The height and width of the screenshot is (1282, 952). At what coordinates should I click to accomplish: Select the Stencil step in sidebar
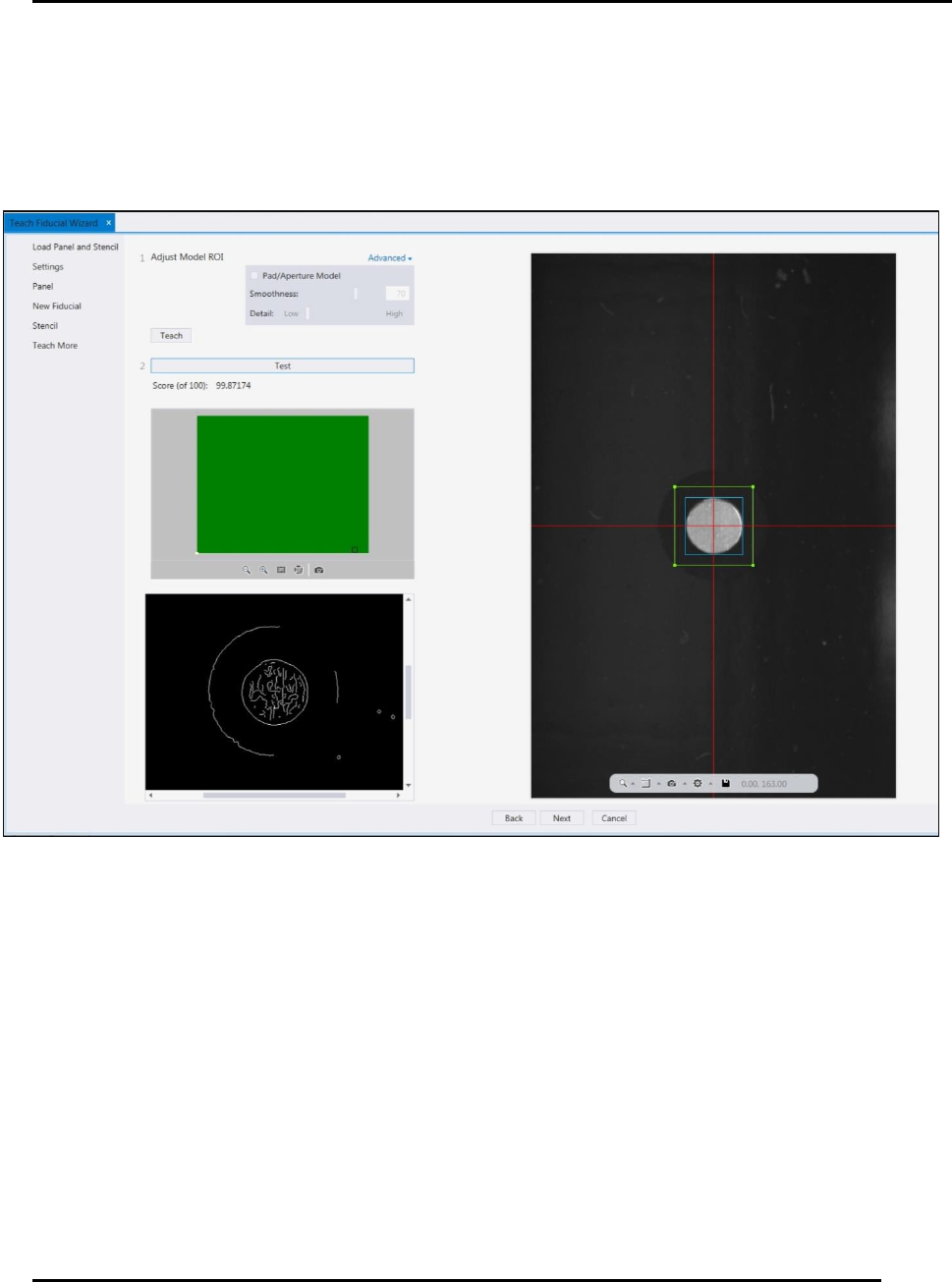click(x=45, y=326)
